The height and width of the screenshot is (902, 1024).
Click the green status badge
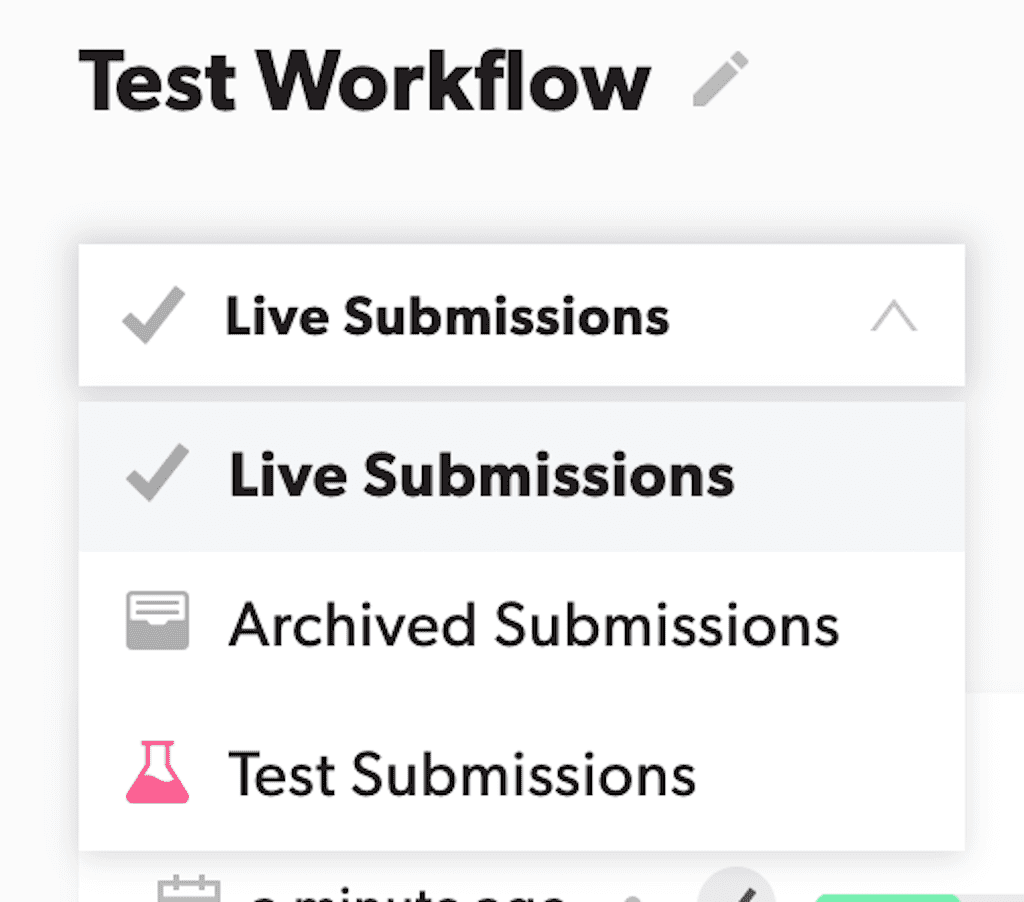pyautogui.click(x=885, y=896)
